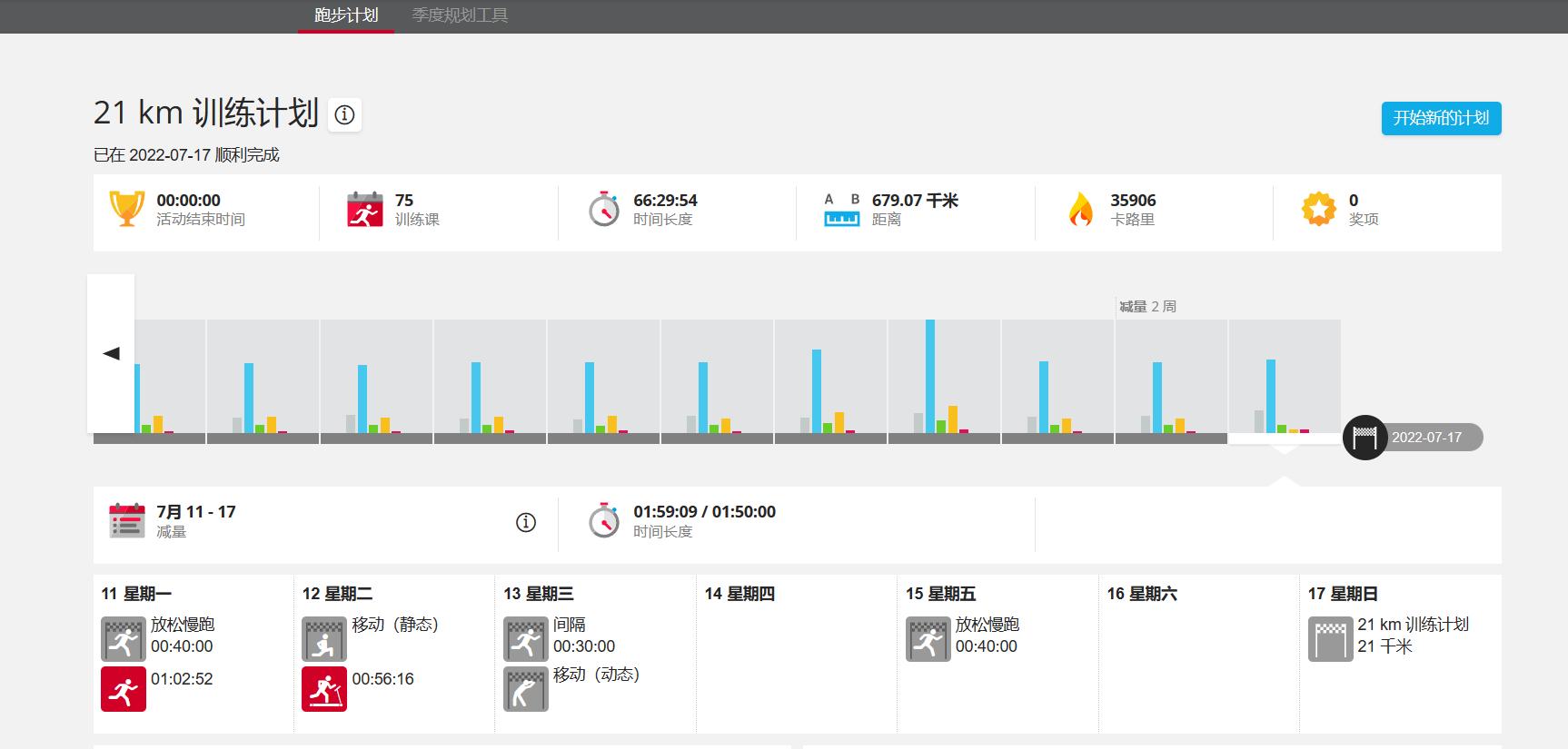Click the 7月 11 - 17 week title
Screen dimensions: 1568x749
(x=196, y=512)
